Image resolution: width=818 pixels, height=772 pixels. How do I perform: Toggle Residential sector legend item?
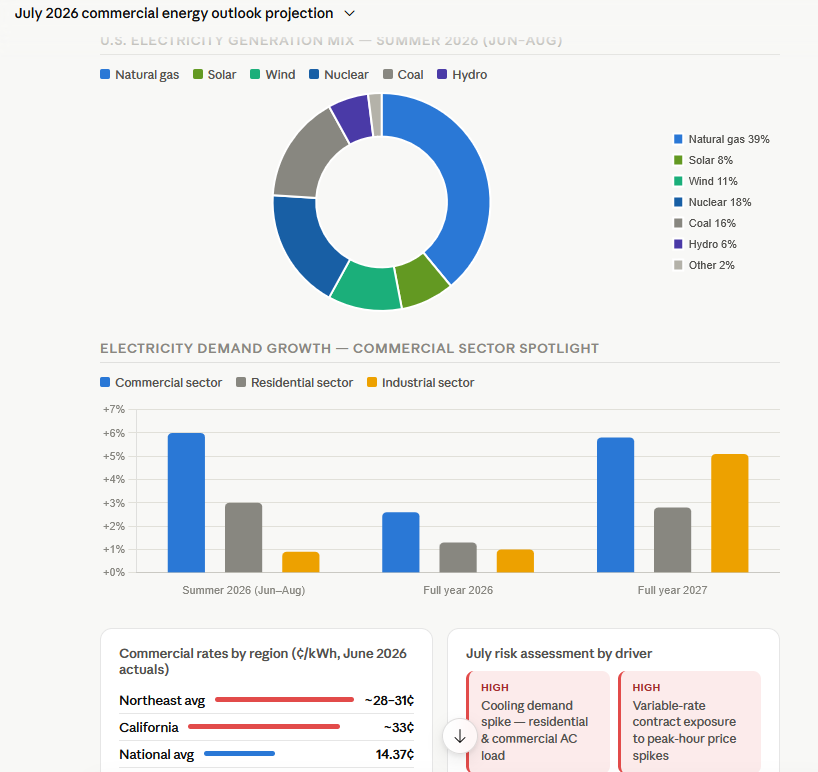[295, 382]
